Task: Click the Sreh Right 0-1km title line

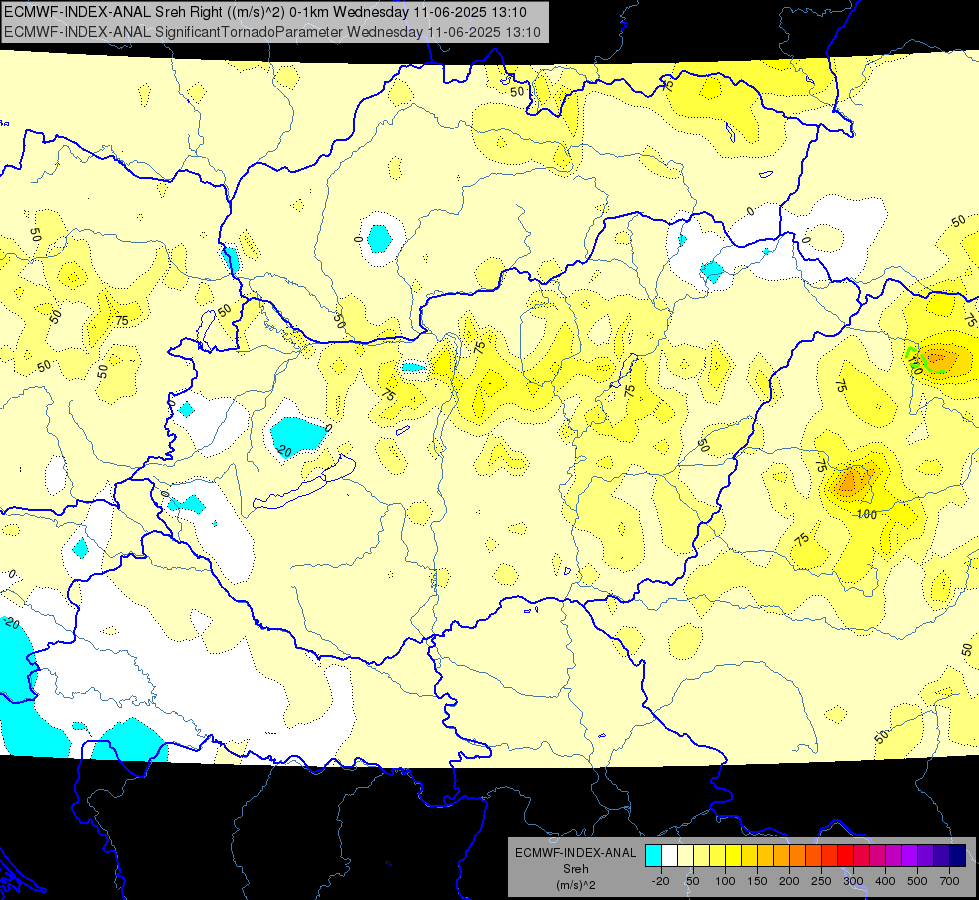Action: click(265, 12)
